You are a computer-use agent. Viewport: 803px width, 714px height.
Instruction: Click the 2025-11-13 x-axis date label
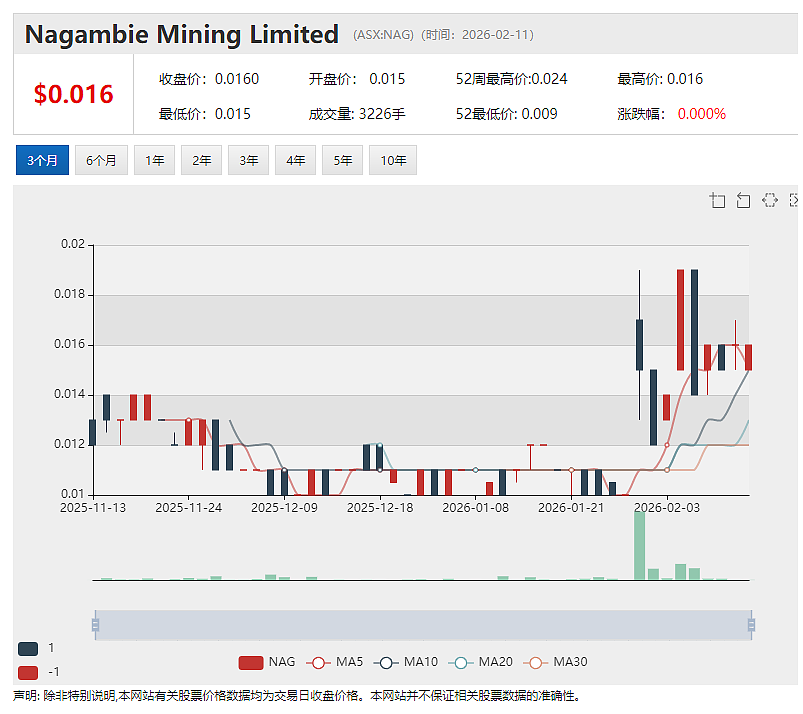click(x=93, y=508)
